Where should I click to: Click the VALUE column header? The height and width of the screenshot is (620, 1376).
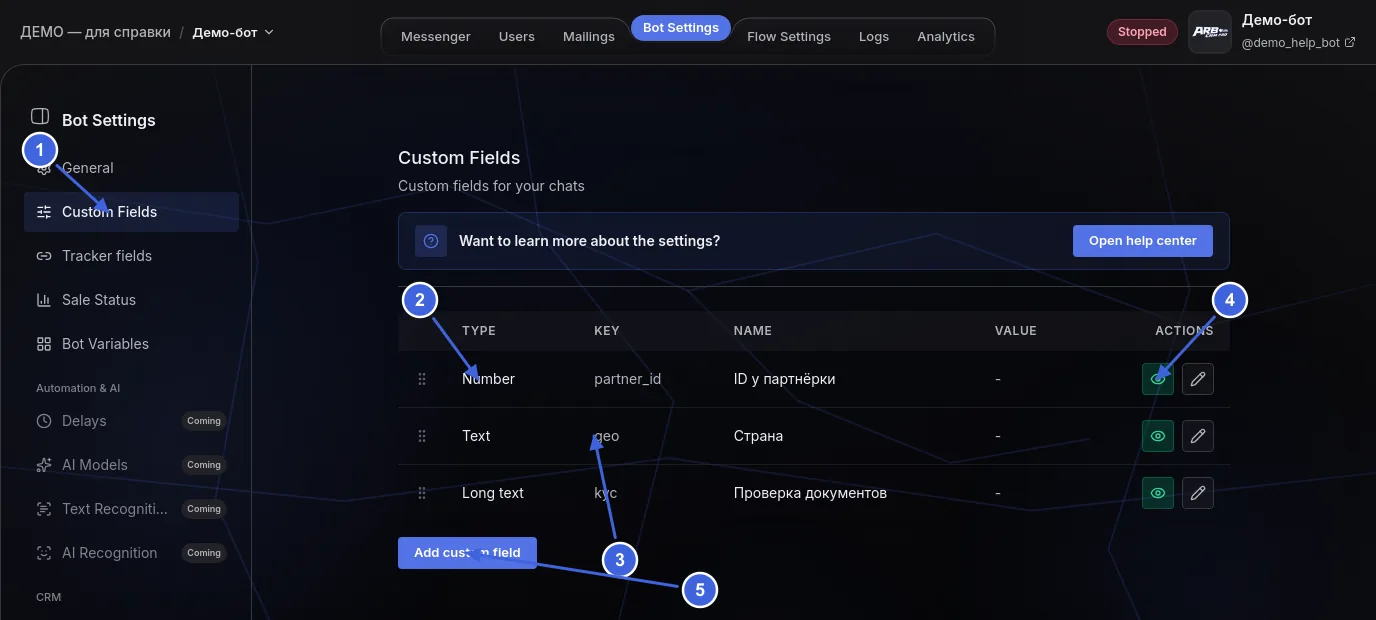coord(1016,331)
